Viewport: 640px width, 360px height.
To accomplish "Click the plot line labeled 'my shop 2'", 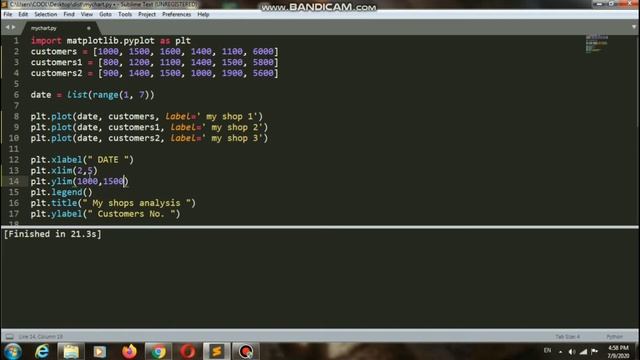I will click(x=149, y=127).
